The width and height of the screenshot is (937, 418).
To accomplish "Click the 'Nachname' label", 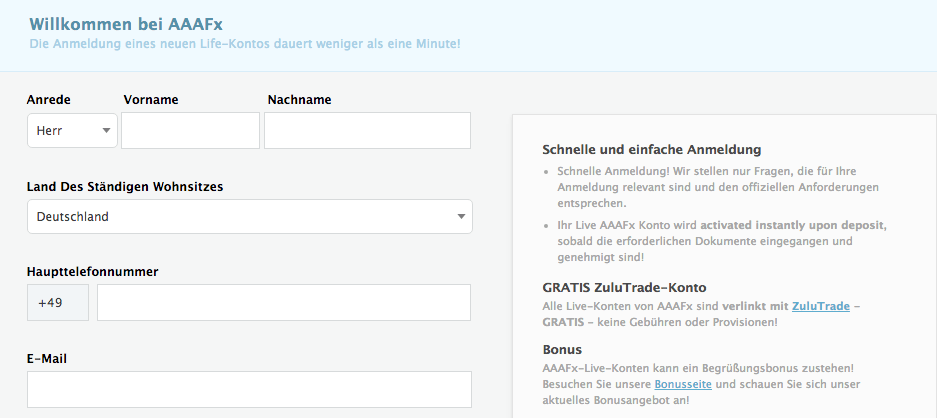I will pyautogui.click(x=299, y=100).
